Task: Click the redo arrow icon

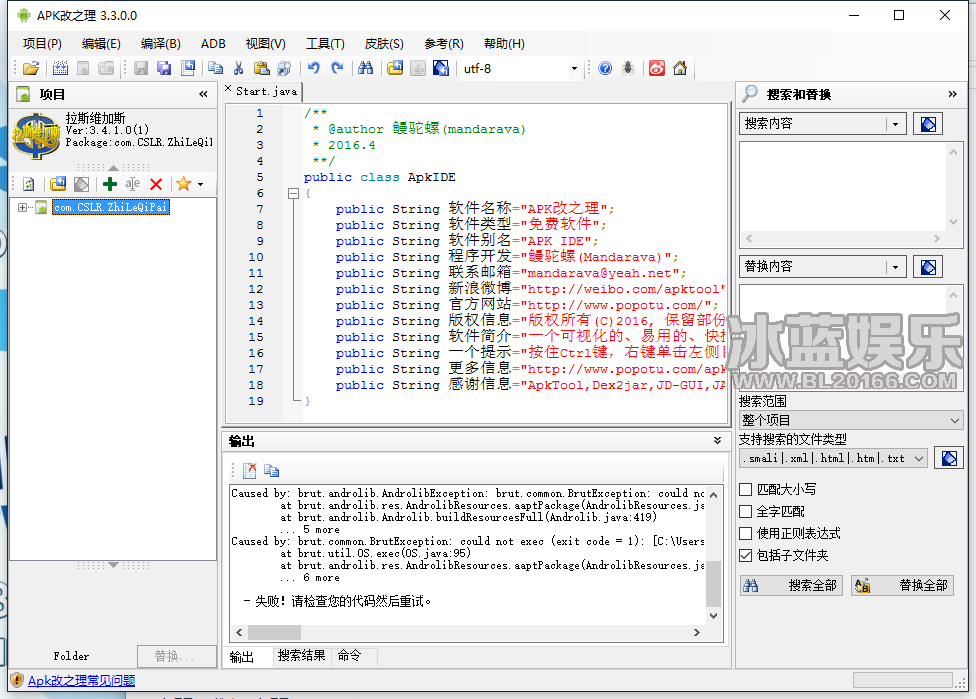Action: click(x=337, y=68)
